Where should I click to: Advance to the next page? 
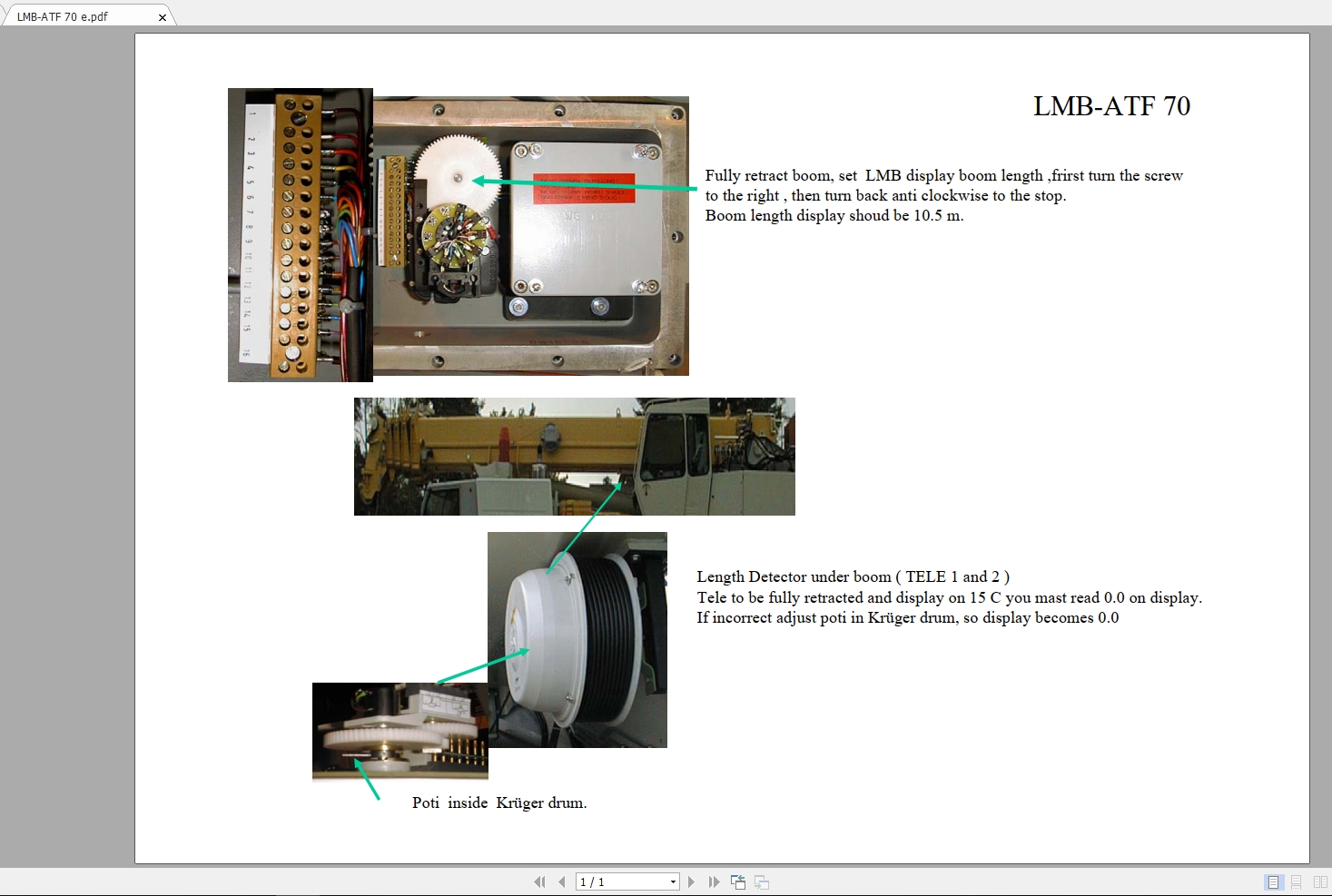(691, 881)
